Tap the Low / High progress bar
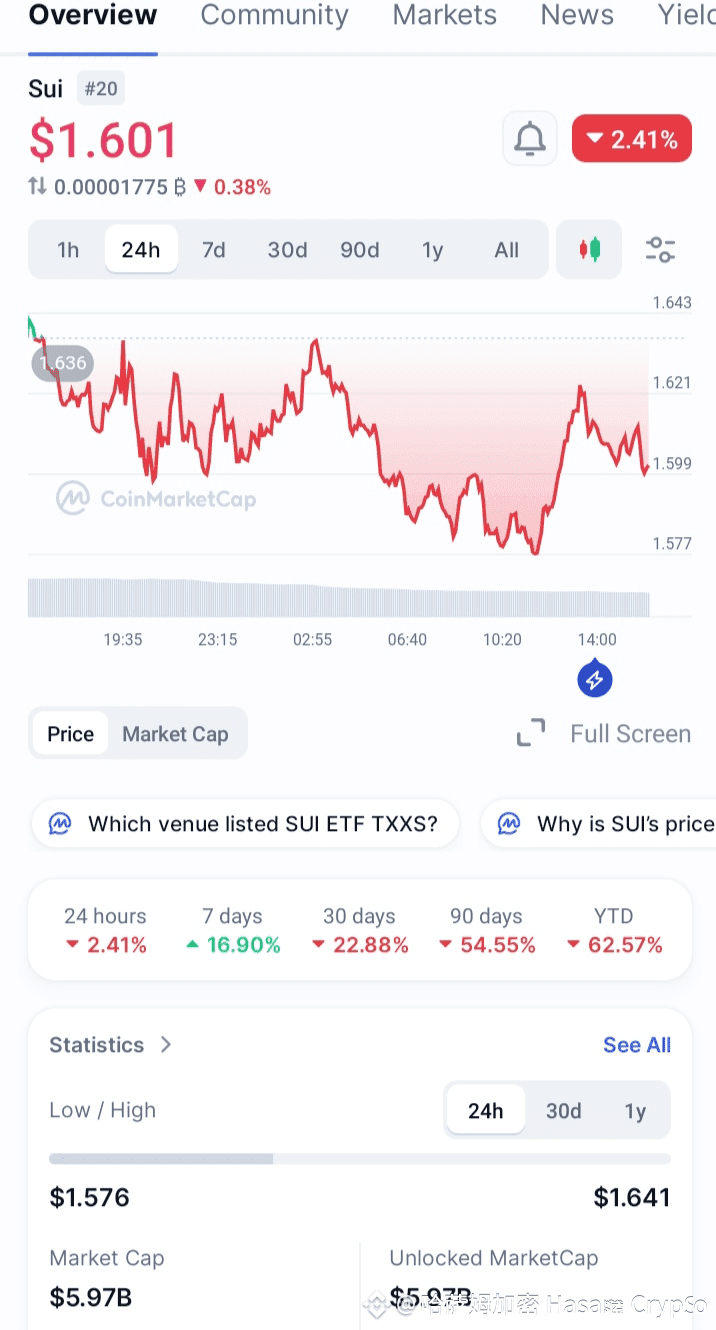Screen dimensions: 716x1330 (x=359, y=1158)
